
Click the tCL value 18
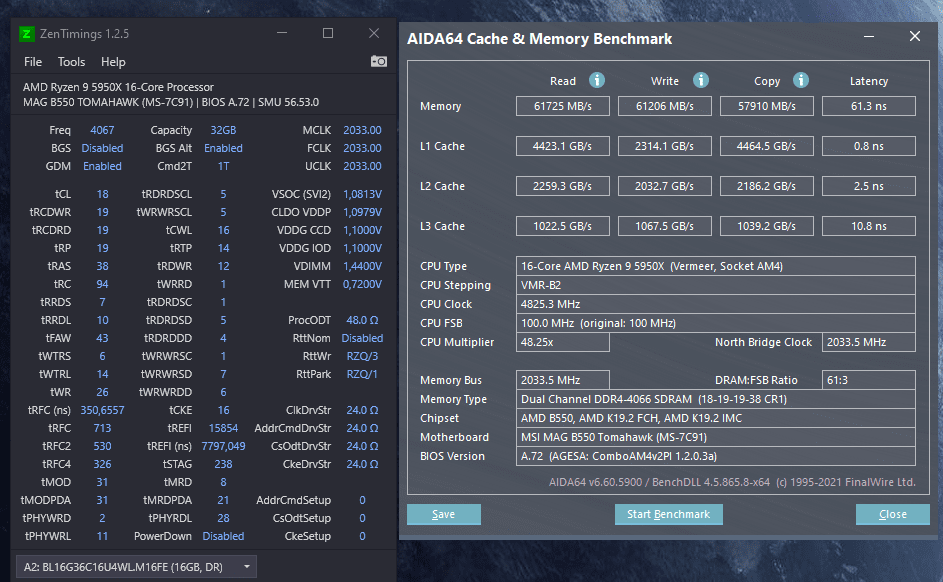point(103,194)
